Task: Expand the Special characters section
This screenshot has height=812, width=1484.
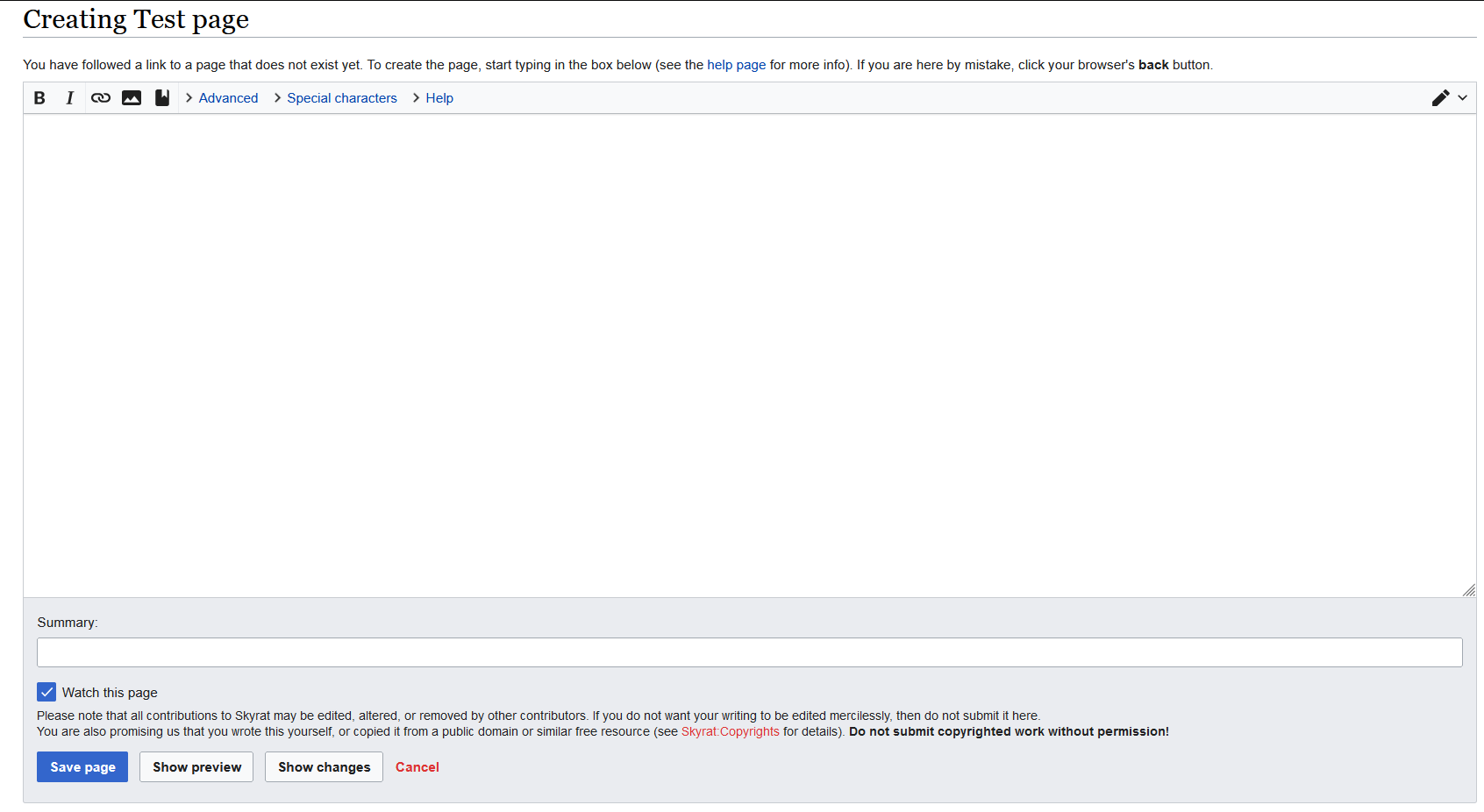Action: [x=341, y=98]
